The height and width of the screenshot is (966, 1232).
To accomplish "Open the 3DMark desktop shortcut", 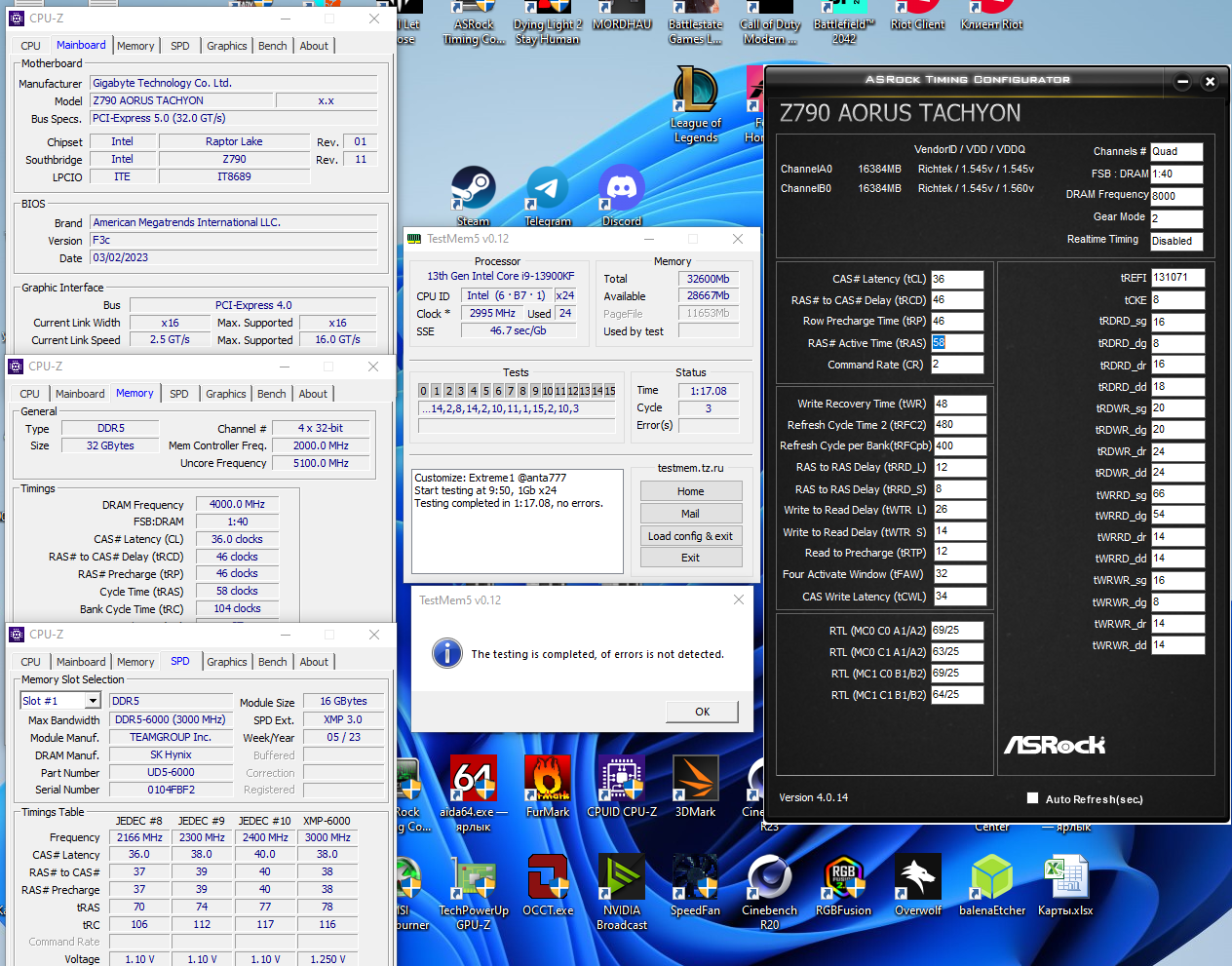I will click(x=695, y=787).
